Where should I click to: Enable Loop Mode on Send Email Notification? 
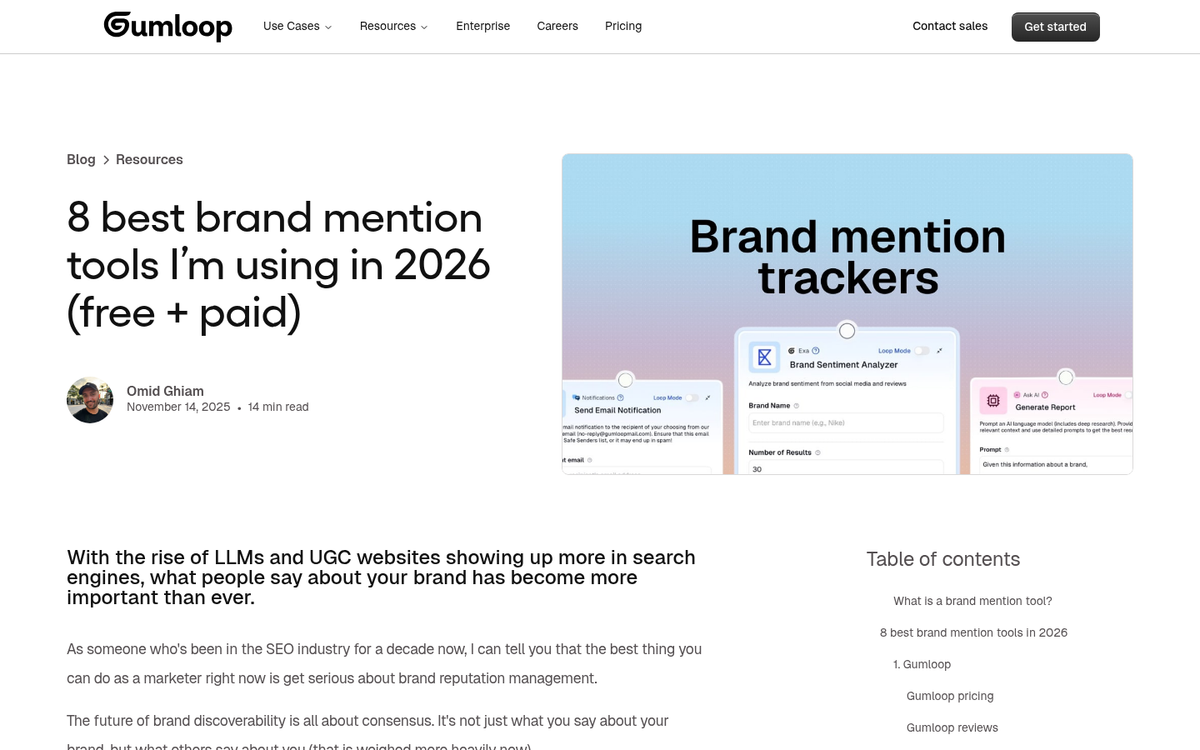tap(692, 398)
